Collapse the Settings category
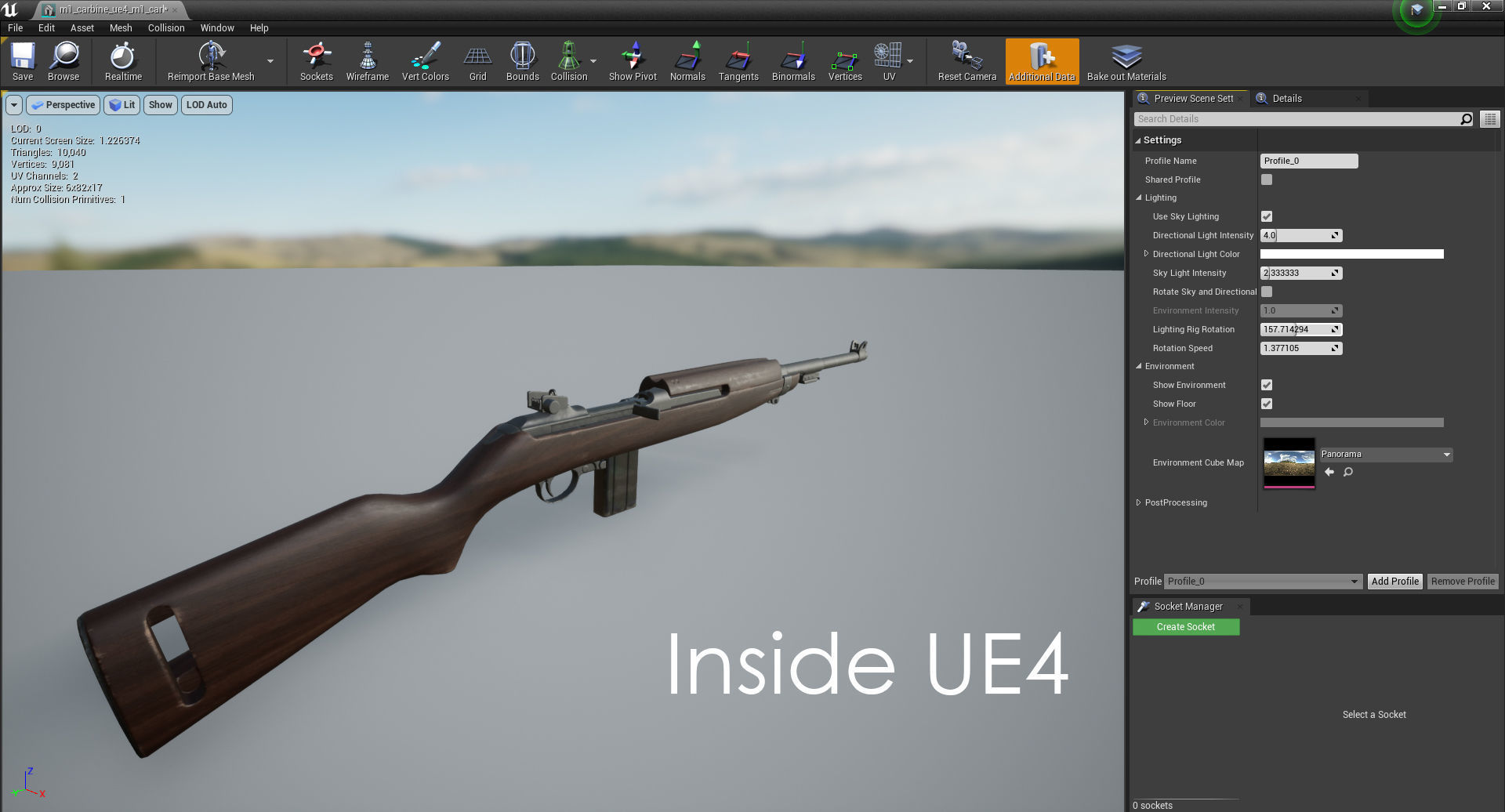Screen dimensions: 1505x812 coord(1138,140)
